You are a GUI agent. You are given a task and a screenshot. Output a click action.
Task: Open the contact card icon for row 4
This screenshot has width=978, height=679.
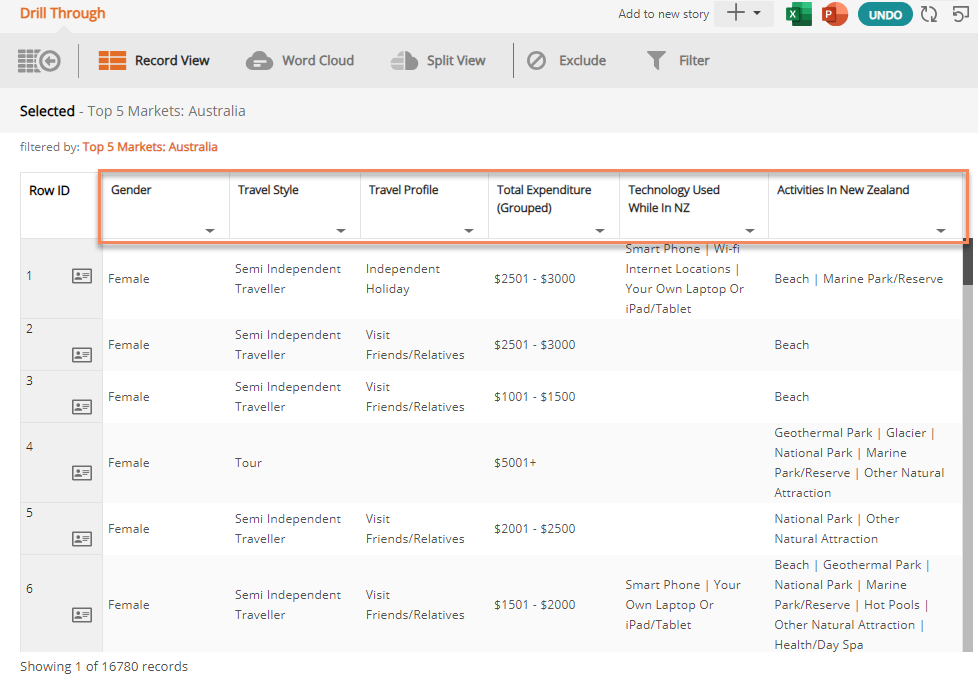tap(81, 475)
